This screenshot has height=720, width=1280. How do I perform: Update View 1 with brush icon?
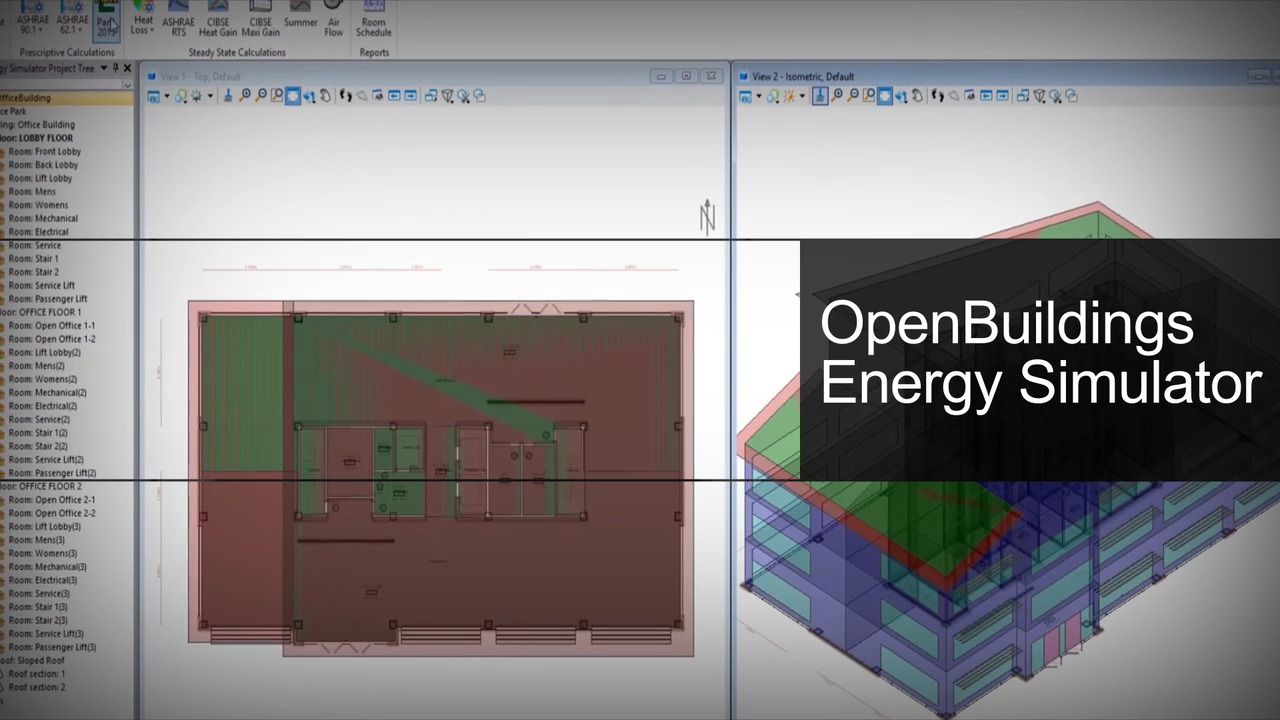pyautogui.click(x=228, y=96)
